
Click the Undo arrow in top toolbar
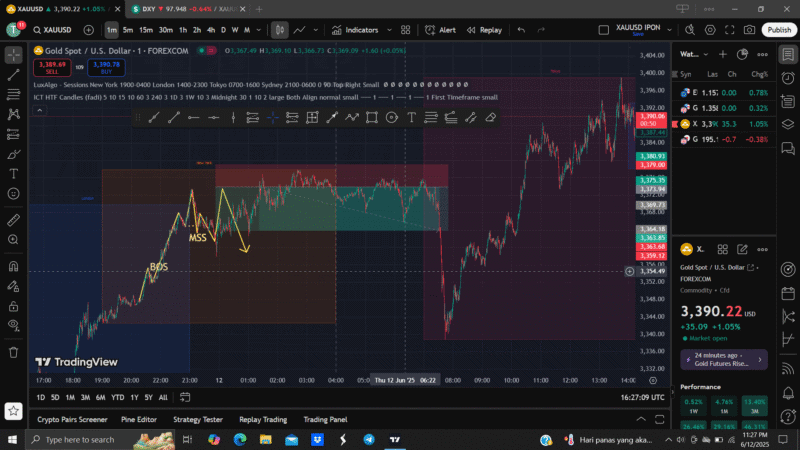click(x=522, y=30)
